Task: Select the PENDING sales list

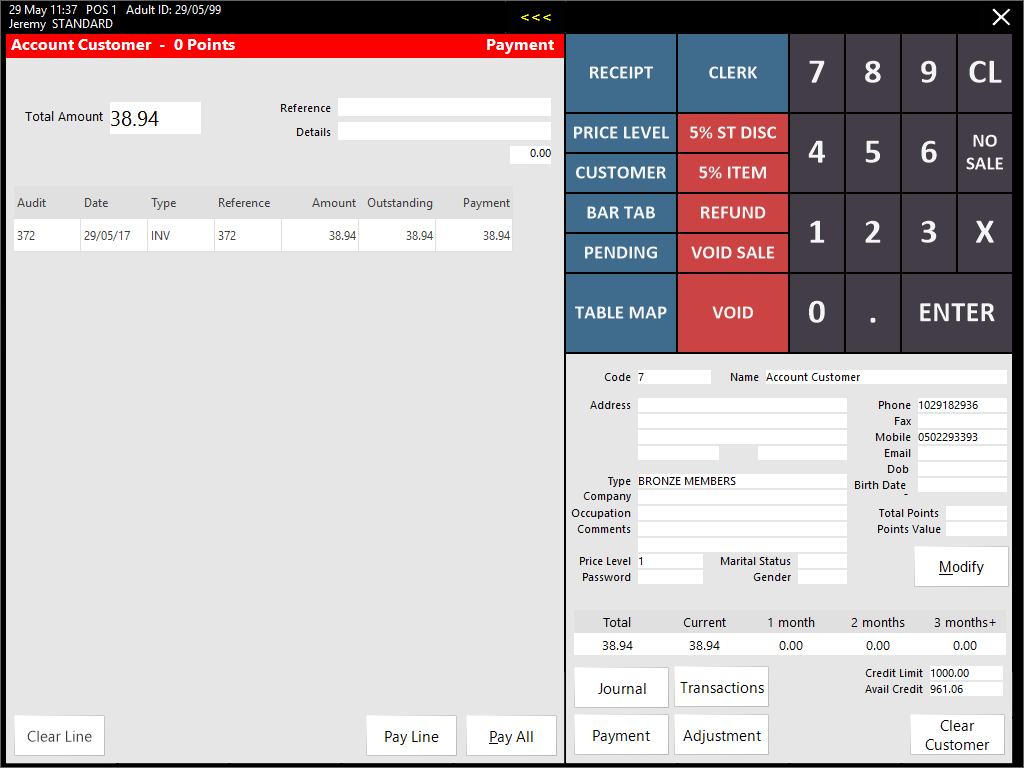Action: coord(620,253)
